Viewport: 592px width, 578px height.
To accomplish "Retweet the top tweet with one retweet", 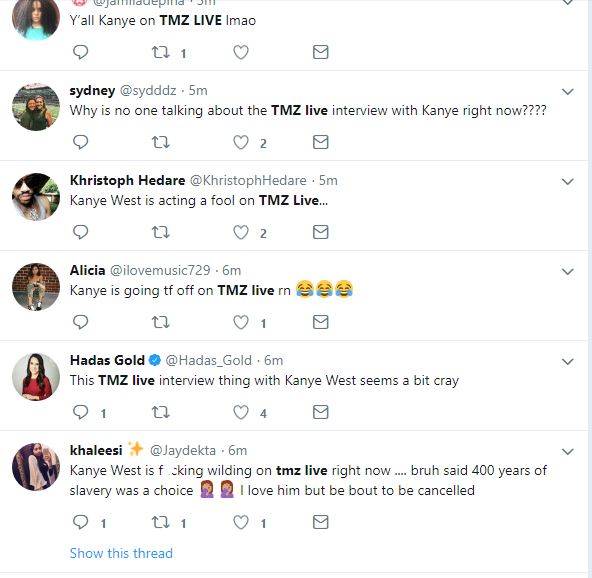I will [x=160, y=52].
